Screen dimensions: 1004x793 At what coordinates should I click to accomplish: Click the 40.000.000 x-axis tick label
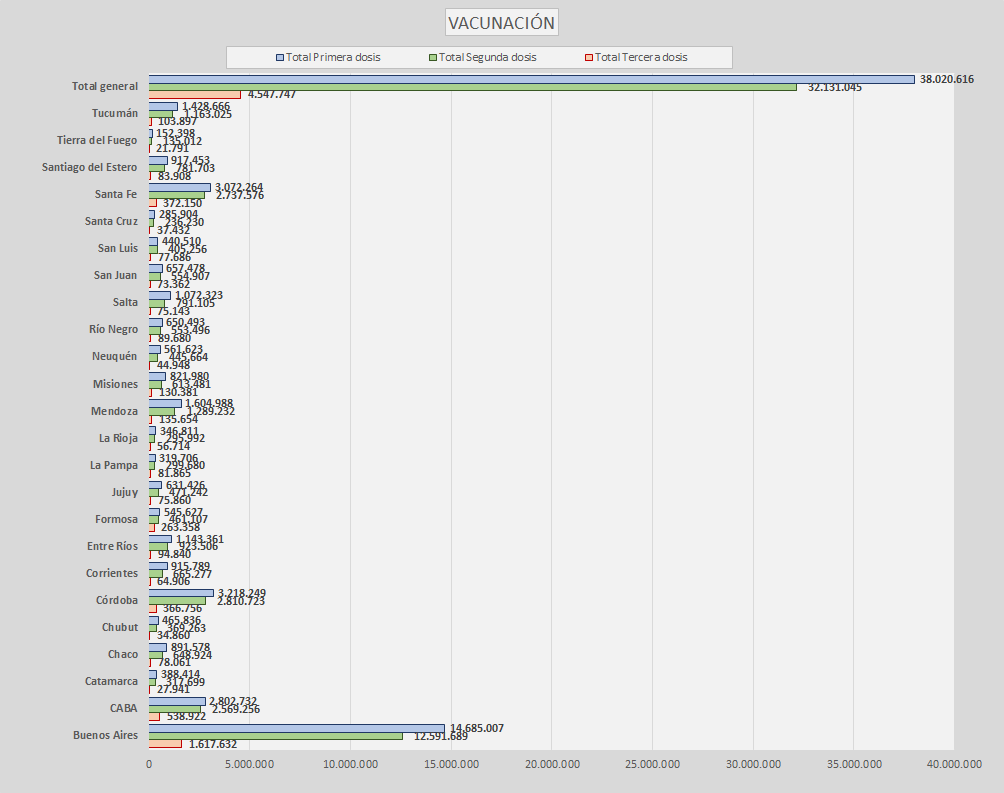(953, 764)
